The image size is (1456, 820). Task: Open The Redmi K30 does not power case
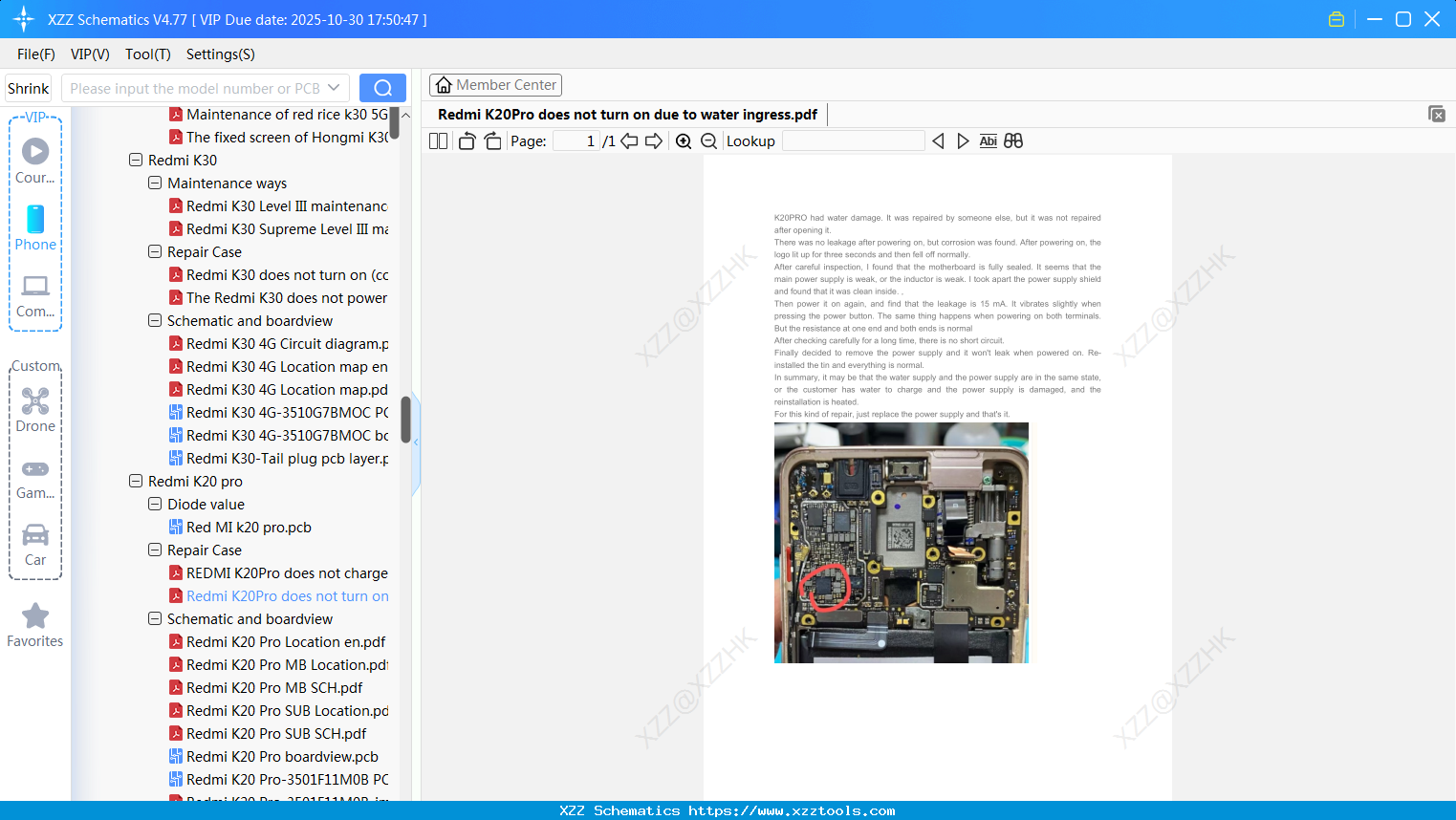coord(278,298)
